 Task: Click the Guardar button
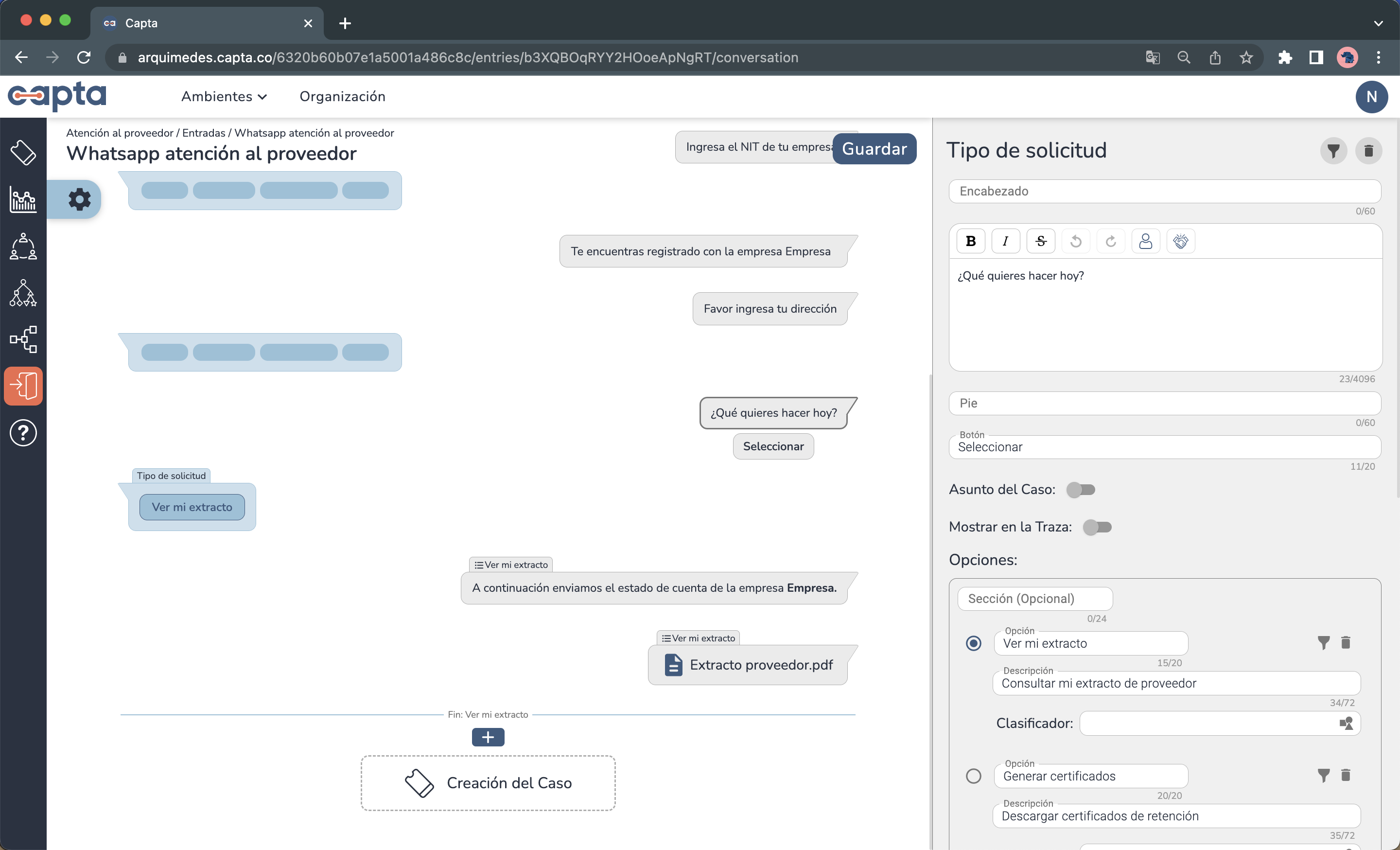(x=874, y=148)
